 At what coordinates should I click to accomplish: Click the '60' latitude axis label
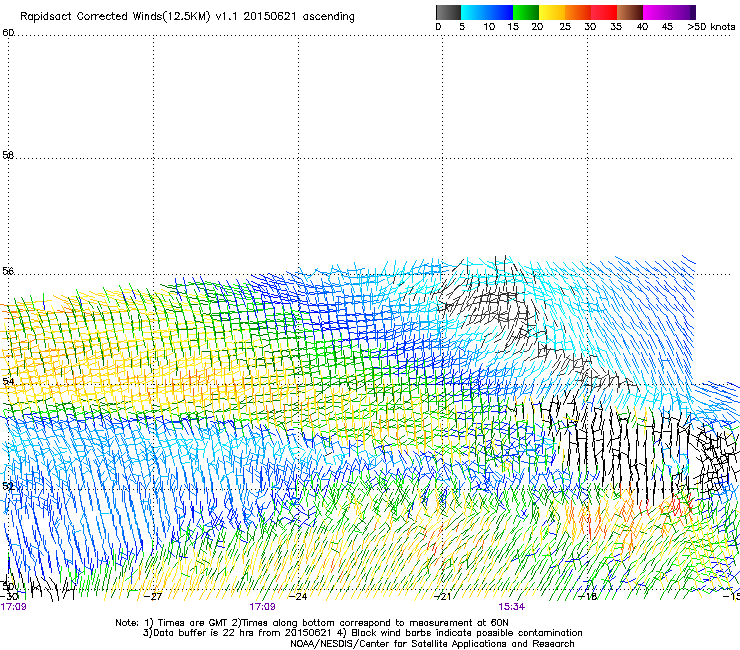pyautogui.click(x=8, y=33)
